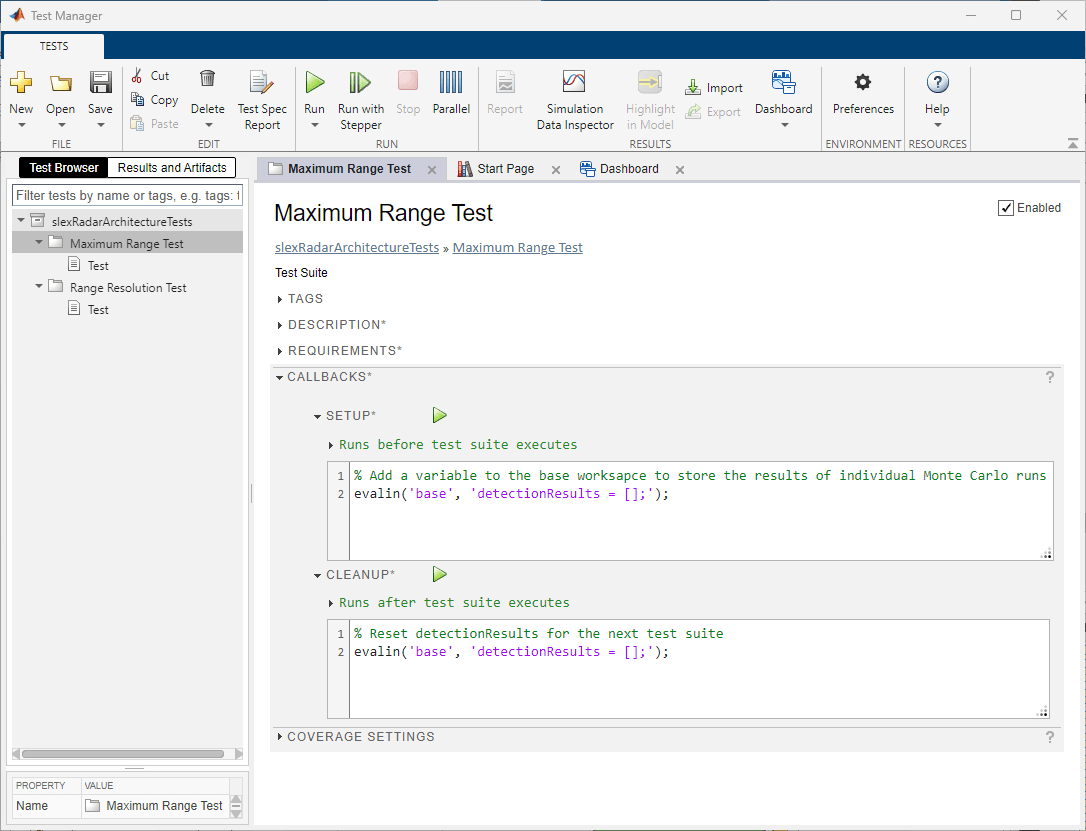
Task: Click the Parallel run icon
Action: [451, 83]
